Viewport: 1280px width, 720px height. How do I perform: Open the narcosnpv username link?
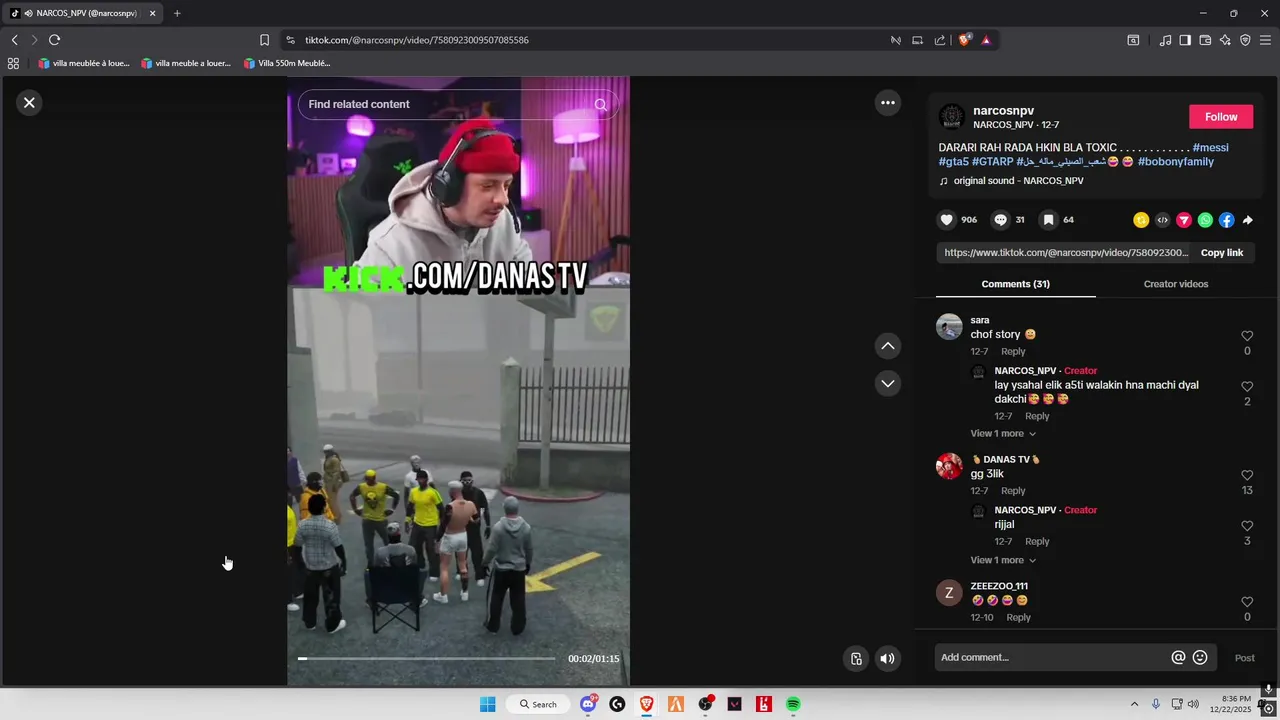(1003, 111)
